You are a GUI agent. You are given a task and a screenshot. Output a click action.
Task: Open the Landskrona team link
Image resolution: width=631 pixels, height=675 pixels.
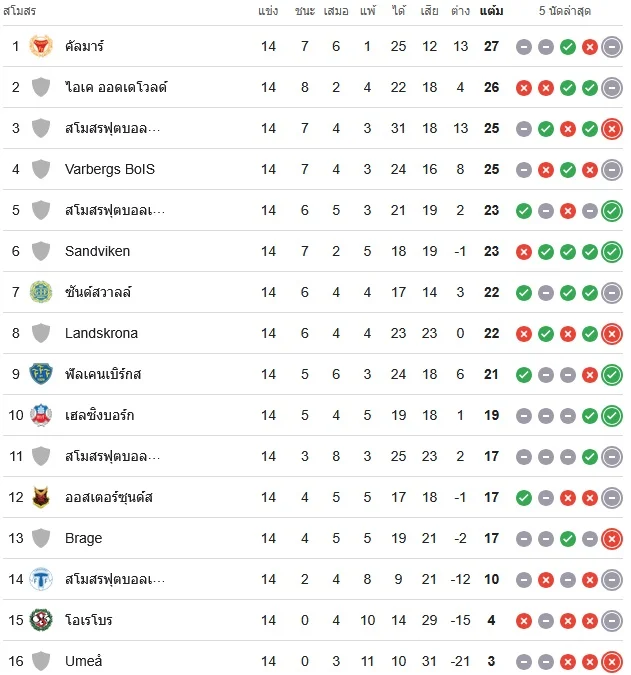(x=101, y=333)
